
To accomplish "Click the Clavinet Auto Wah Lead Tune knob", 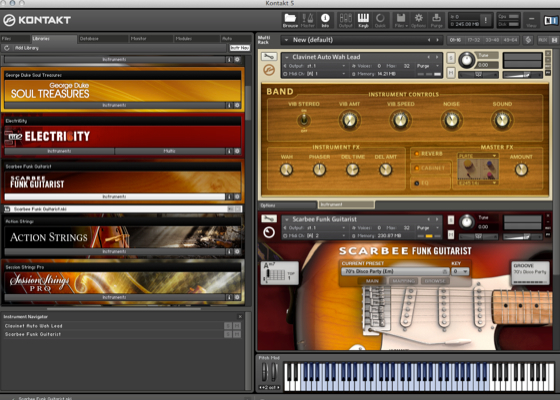I will point(467,60).
